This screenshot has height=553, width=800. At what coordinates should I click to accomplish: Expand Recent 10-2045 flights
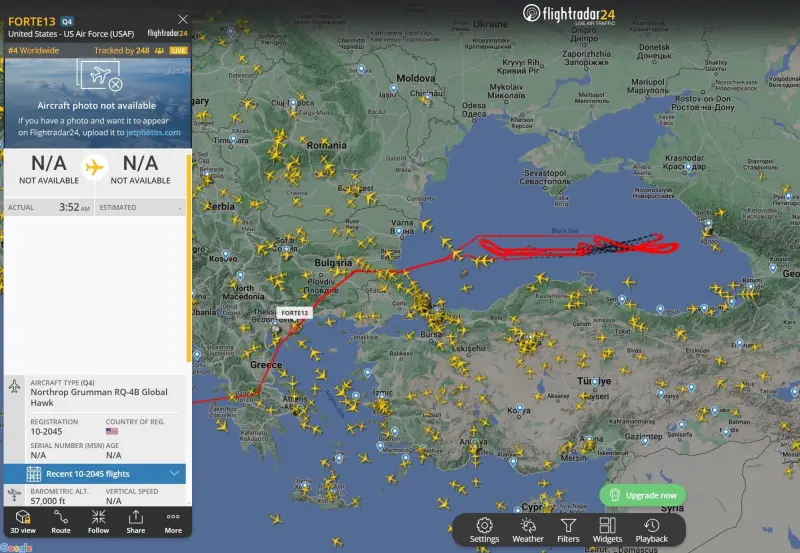95,474
